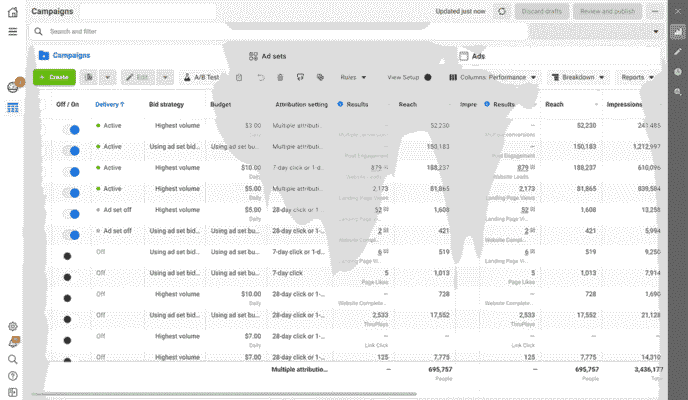Turn on the last Off campaign toggle

67,356
